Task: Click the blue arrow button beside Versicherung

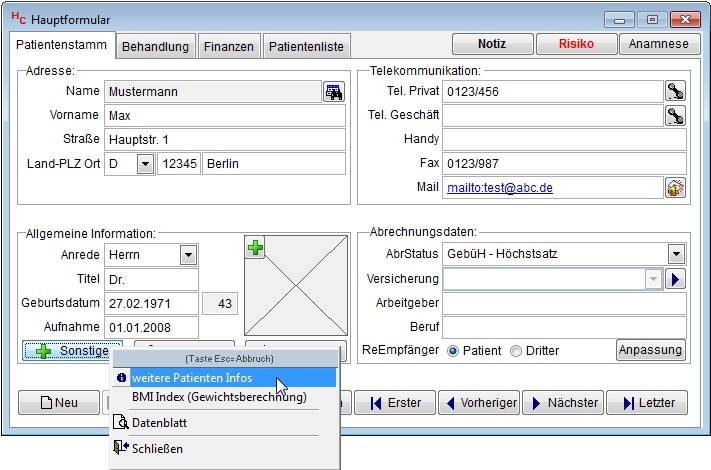Action: coord(676,279)
